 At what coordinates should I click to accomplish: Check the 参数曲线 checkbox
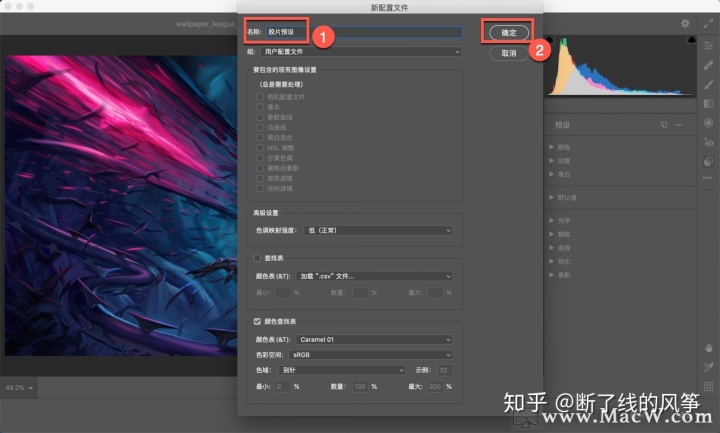tap(260, 117)
